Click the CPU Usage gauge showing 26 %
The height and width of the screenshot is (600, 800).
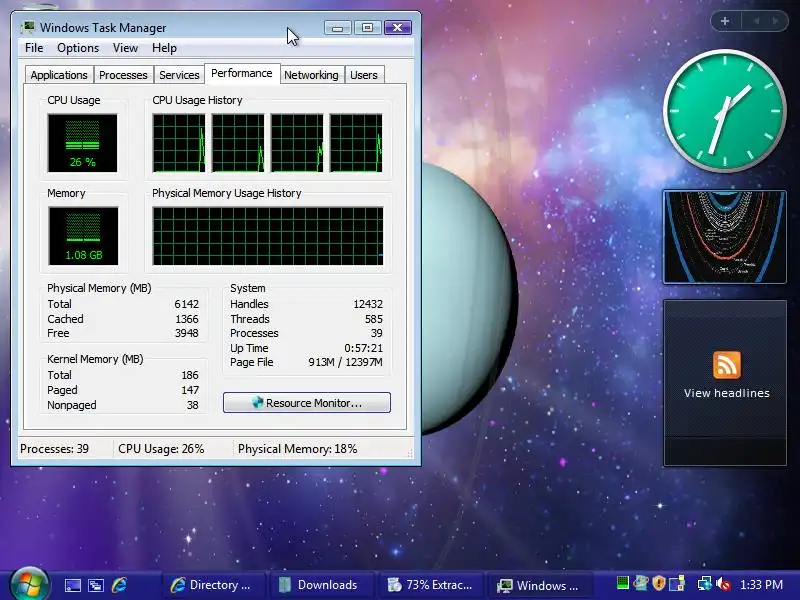(x=82, y=143)
